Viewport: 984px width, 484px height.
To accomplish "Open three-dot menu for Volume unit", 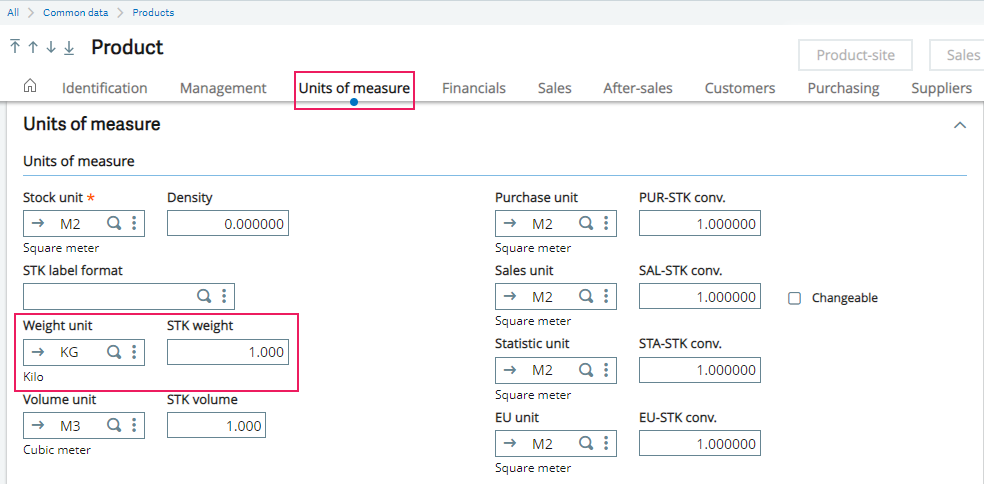I will (134, 425).
